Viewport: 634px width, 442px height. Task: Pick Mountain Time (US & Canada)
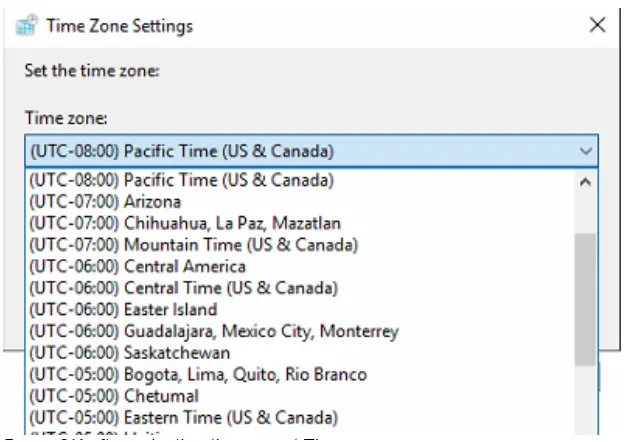click(193, 245)
